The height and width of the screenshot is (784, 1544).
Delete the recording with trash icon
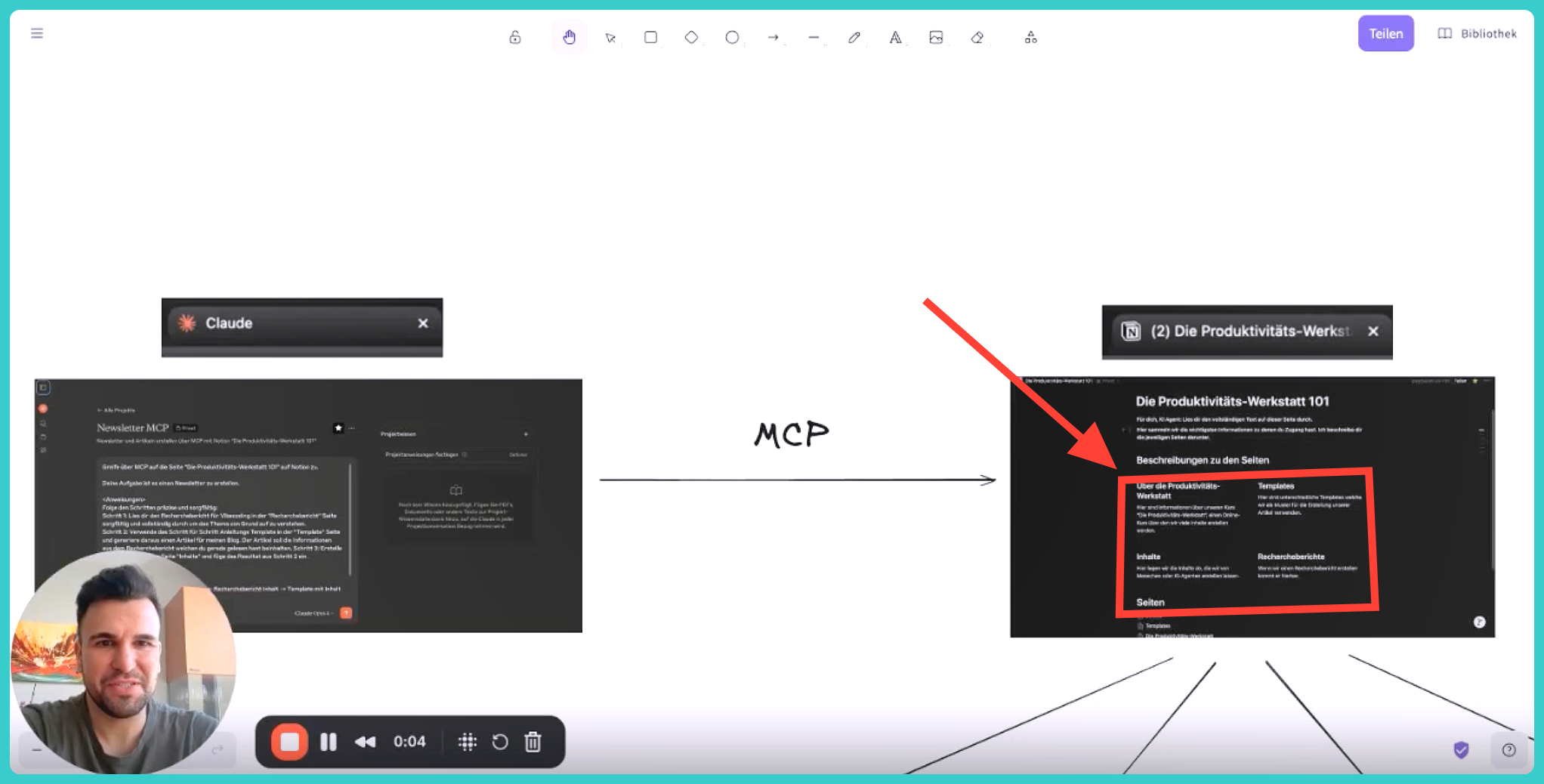click(x=533, y=742)
